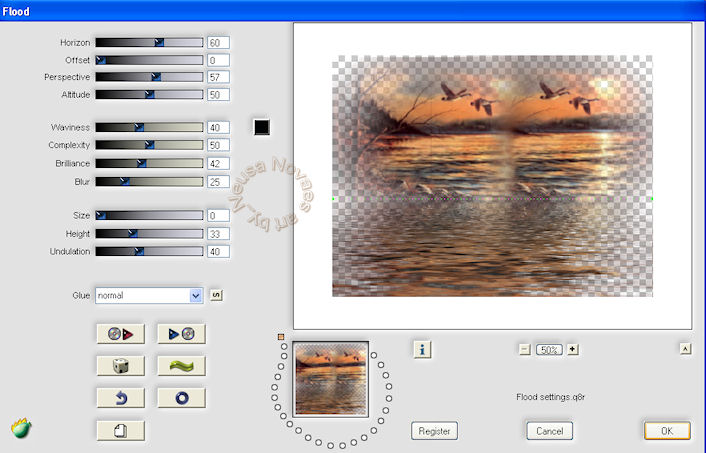Click the Brilliance value field showing 42

coord(218,163)
